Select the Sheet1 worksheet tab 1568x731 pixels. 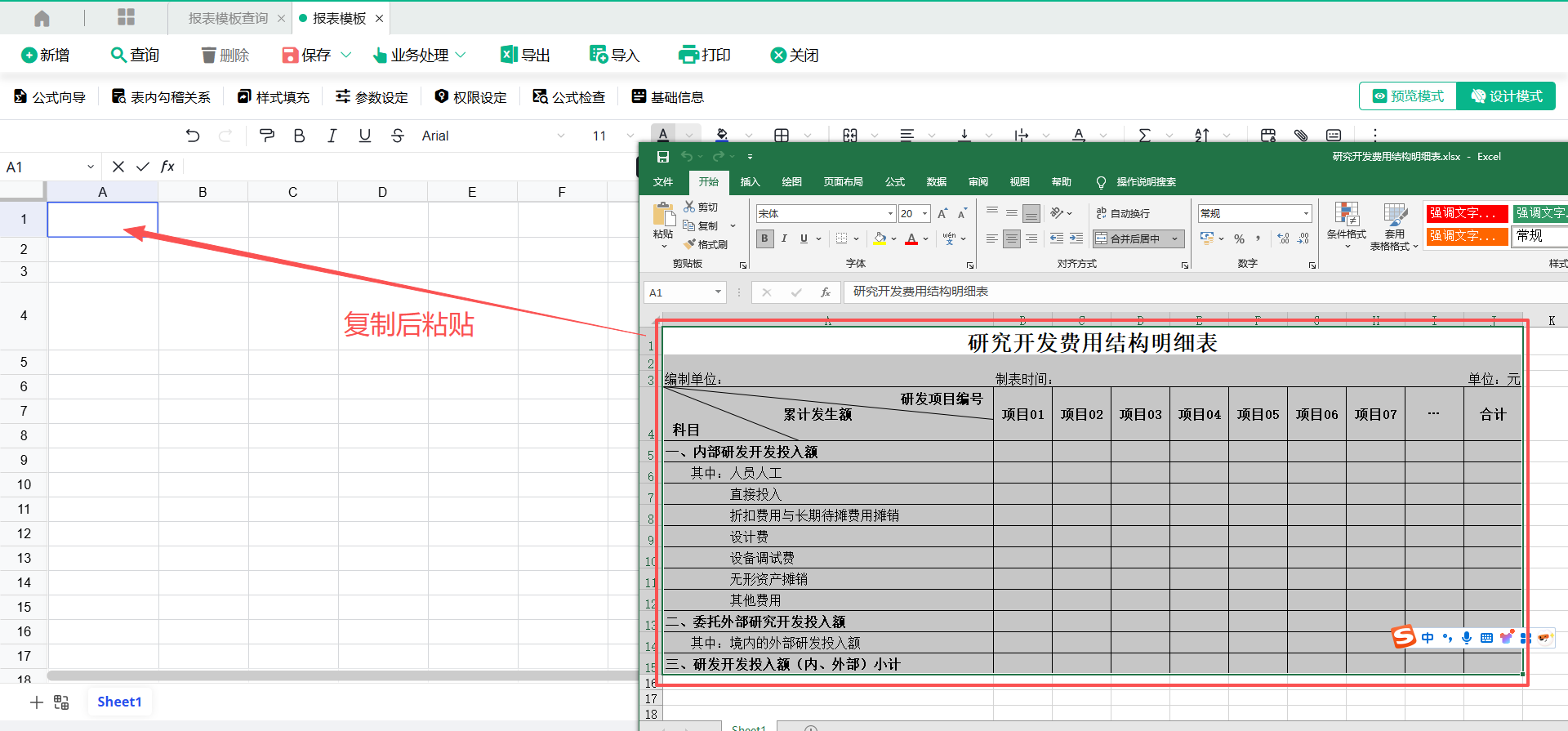coord(119,702)
